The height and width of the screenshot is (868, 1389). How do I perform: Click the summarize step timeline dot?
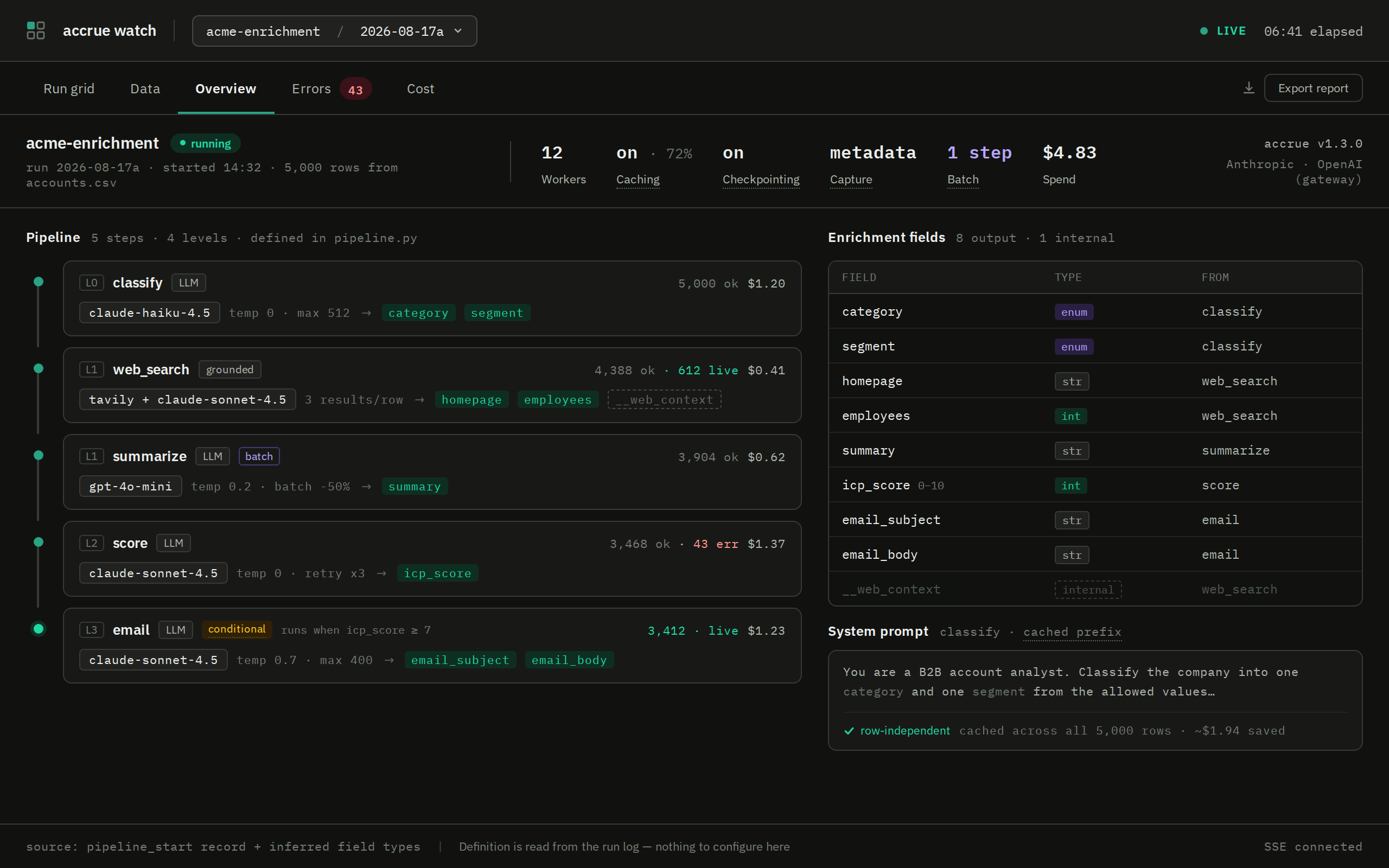click(x=39, y=455)
